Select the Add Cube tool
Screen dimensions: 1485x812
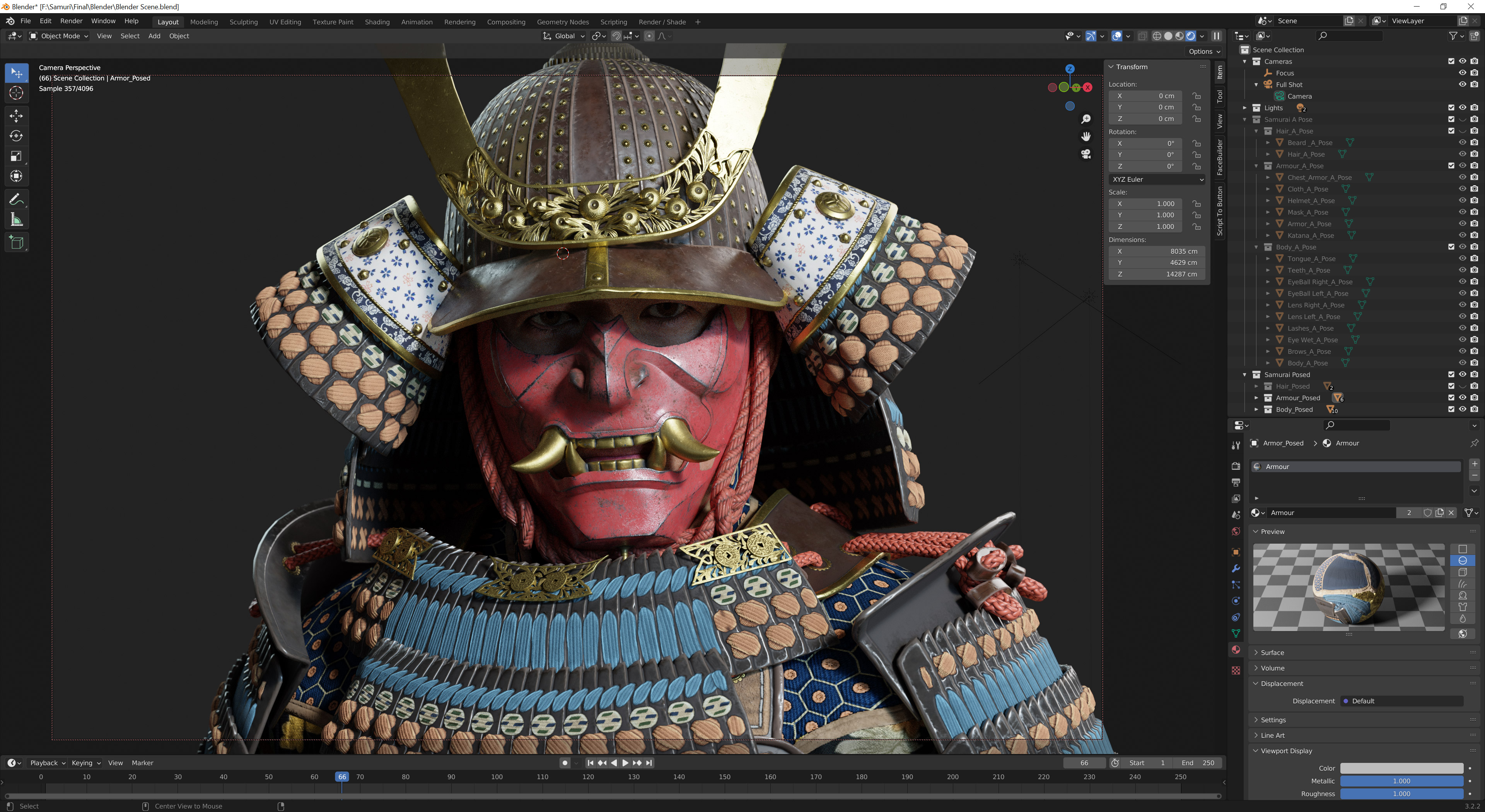pos(17,242)
